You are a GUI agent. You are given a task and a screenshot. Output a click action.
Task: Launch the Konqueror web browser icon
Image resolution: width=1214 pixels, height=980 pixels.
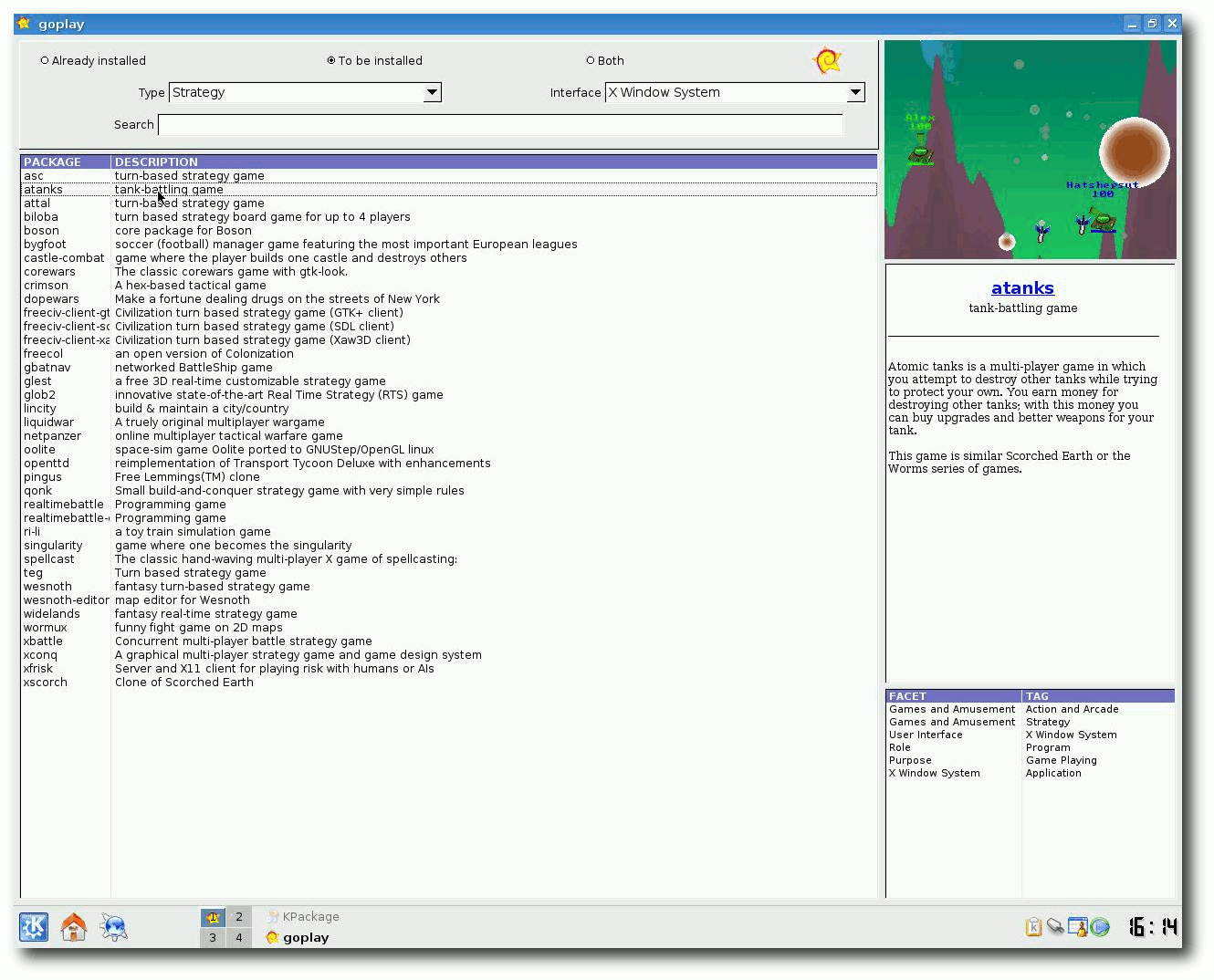(114, 927)
